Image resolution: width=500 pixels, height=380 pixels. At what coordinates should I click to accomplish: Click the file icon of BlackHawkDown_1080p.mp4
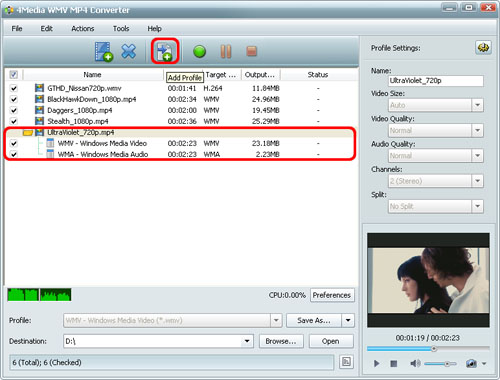(39, 99)
